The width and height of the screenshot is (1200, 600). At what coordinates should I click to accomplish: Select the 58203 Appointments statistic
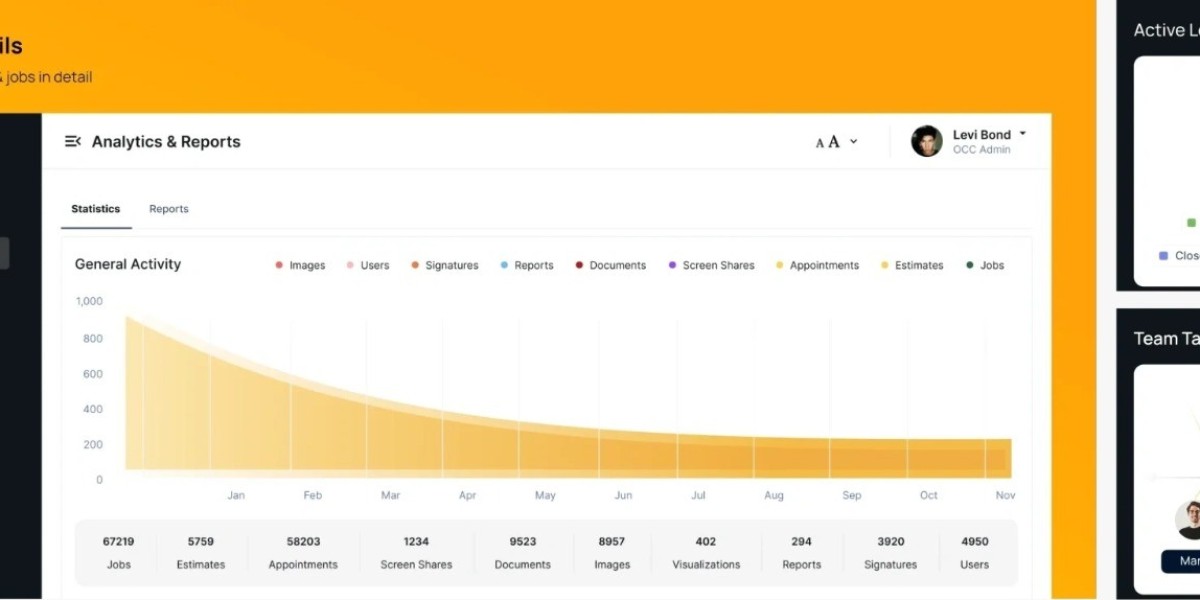(x=303, y=552)
